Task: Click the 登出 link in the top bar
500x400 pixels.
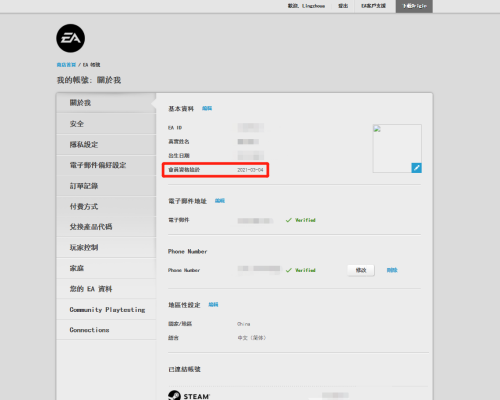Action: click(343, 6)
